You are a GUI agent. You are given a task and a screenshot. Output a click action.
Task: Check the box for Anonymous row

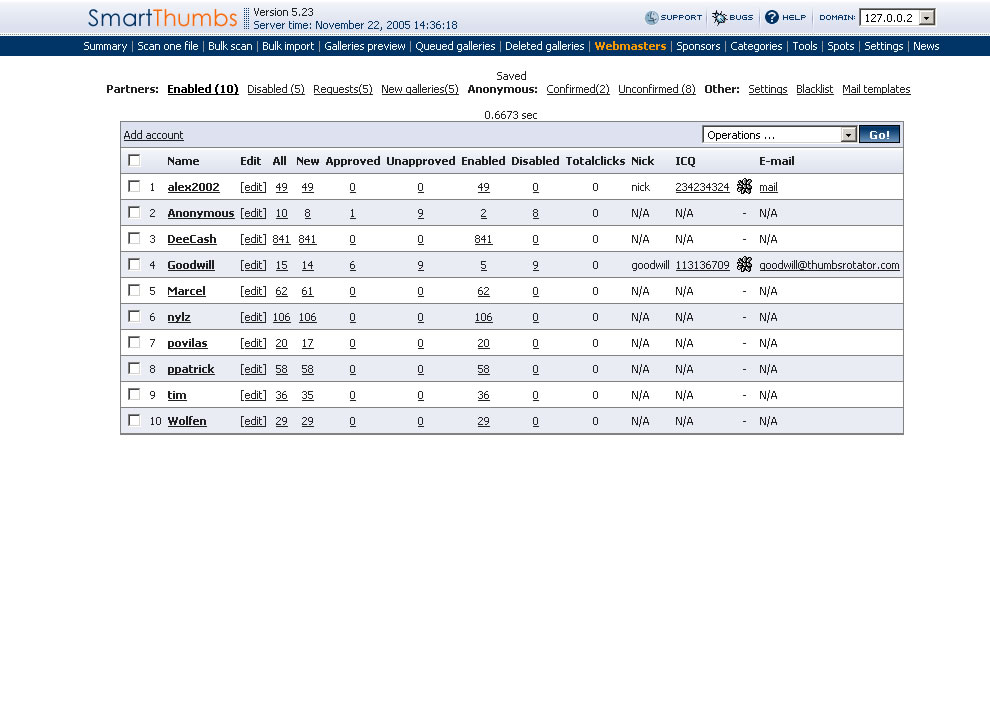[134, 212]
